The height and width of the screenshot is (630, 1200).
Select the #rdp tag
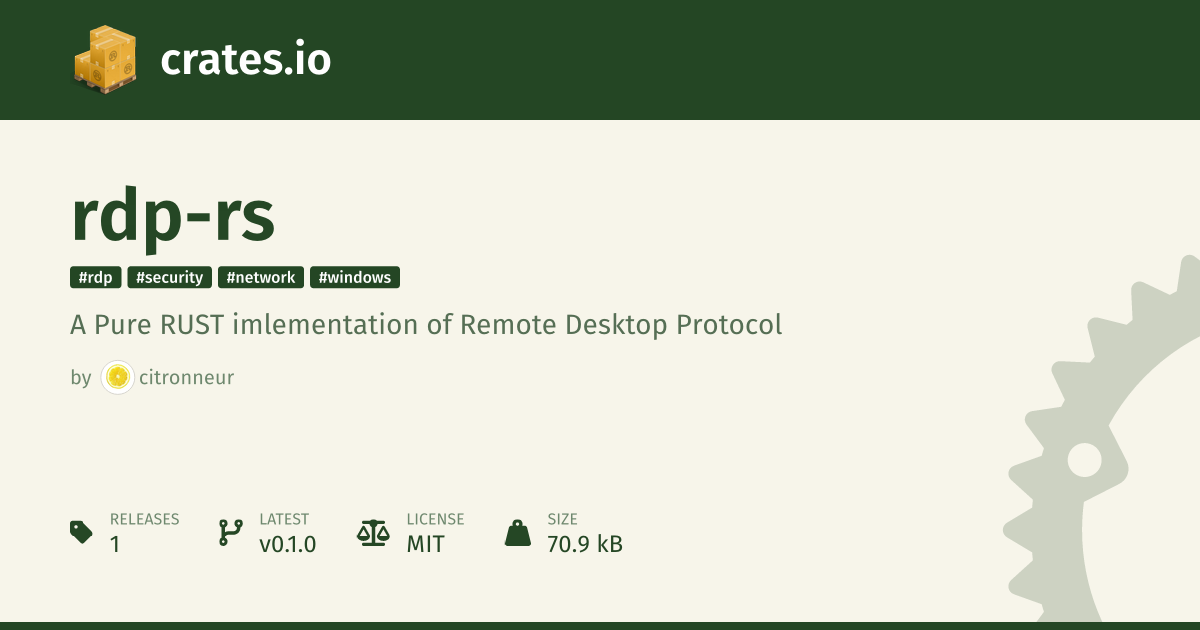pyautogui.click(x=96, y=277)
